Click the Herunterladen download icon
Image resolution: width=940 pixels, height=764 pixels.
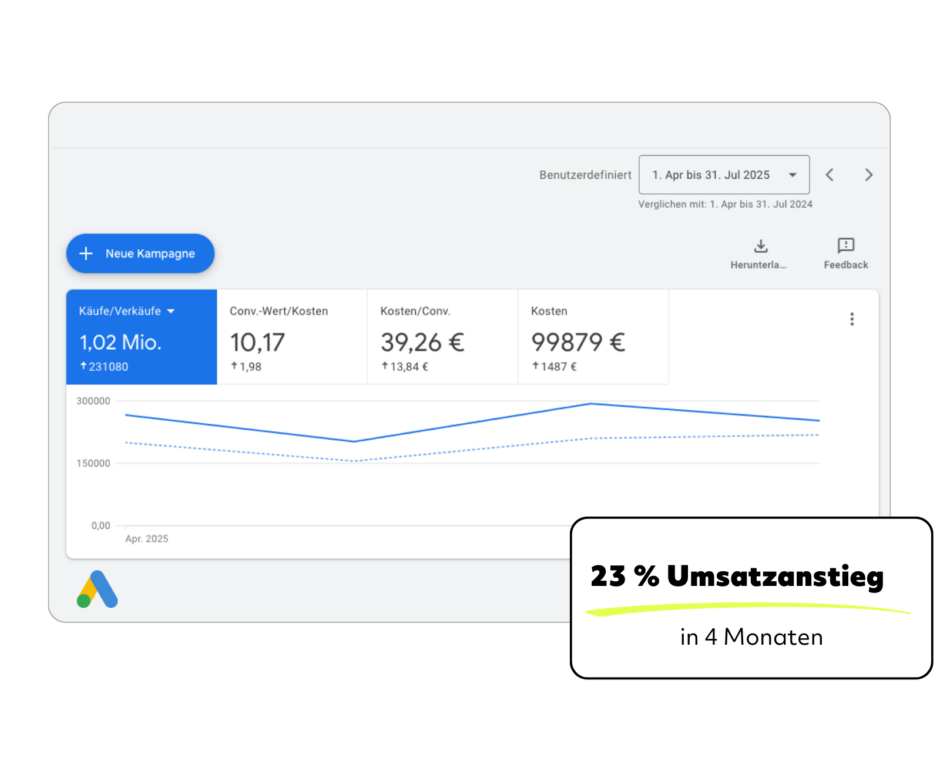coord(760,246)
